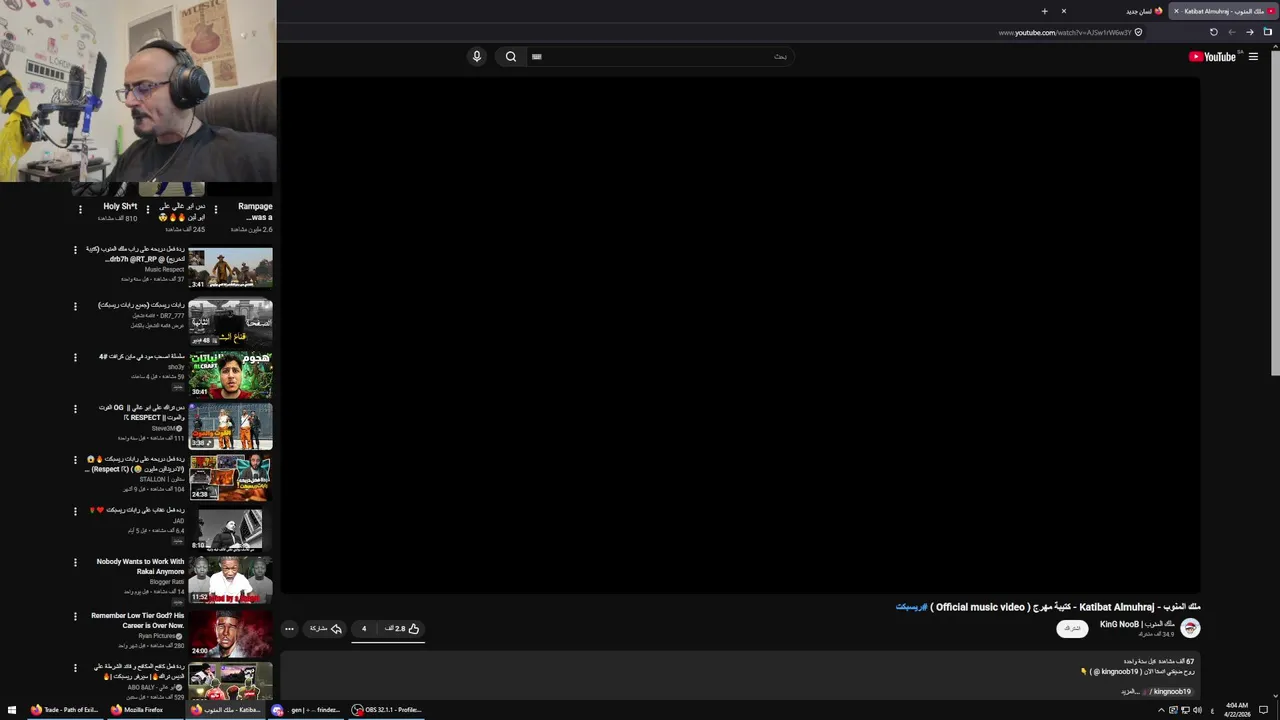Share the video via share button
Screen dimensions: 1280x720
pos(326,629)
